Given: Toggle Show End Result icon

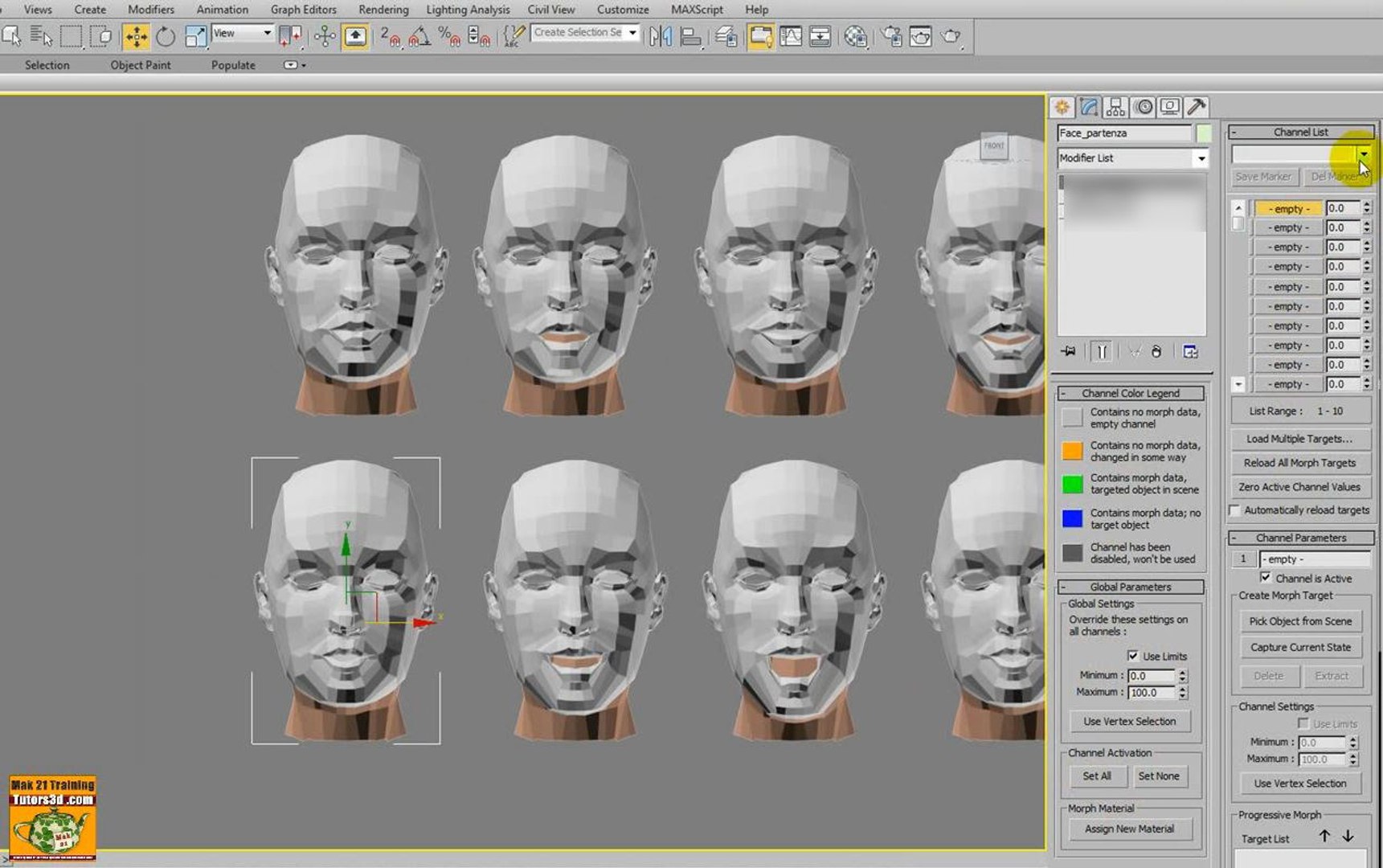Looking at the screenshot, I should [1102, 351].
